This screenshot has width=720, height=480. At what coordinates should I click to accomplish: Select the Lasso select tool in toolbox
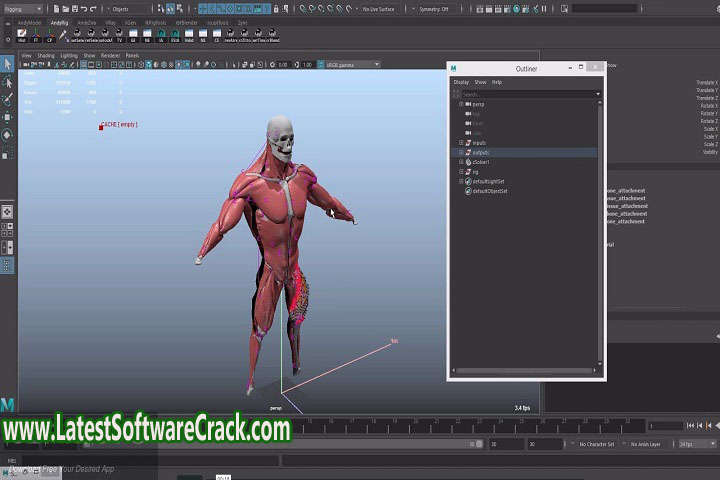(7, 82)
